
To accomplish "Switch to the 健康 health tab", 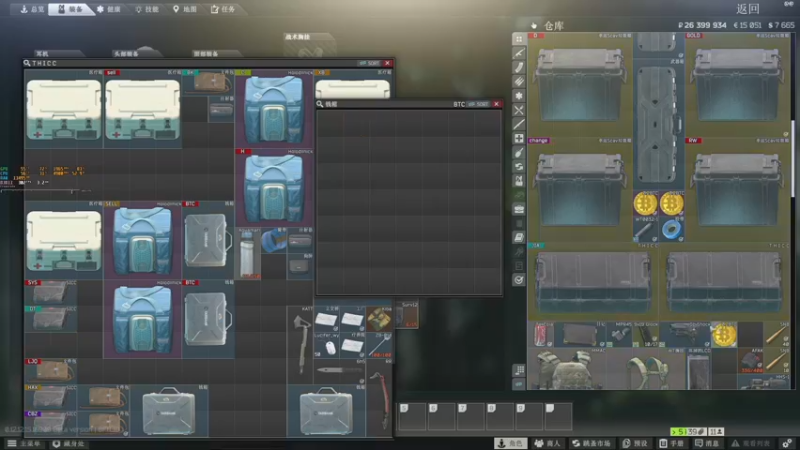I will pyautogui.click(x=109, y=9).
